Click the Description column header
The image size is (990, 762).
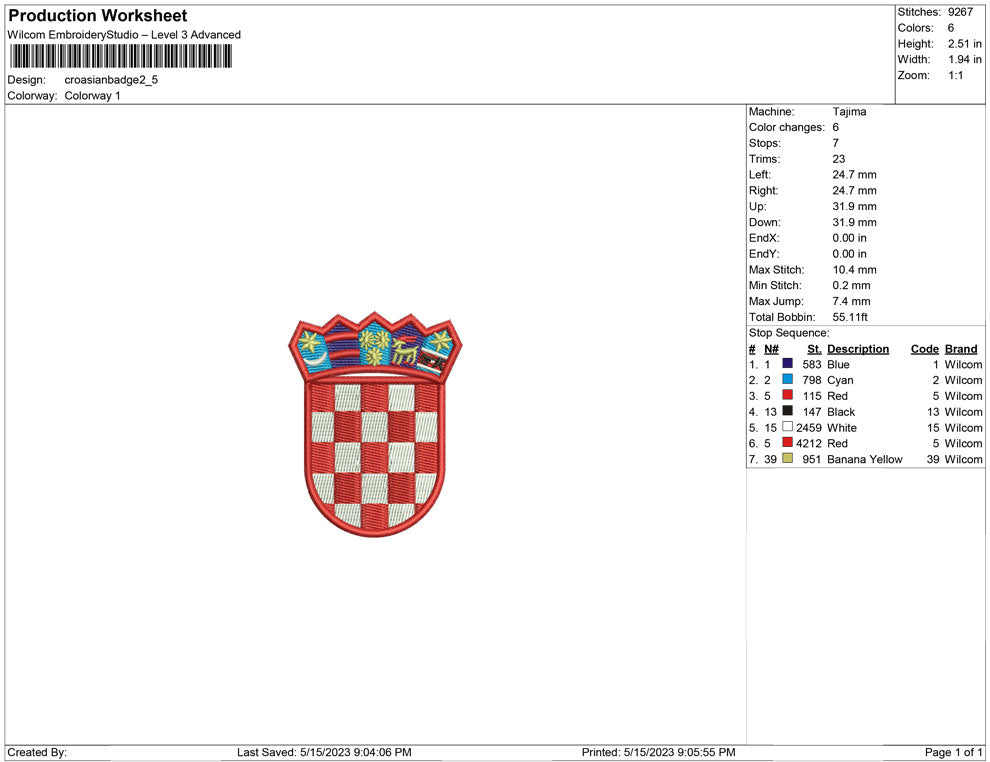click(x=858, y=349)
